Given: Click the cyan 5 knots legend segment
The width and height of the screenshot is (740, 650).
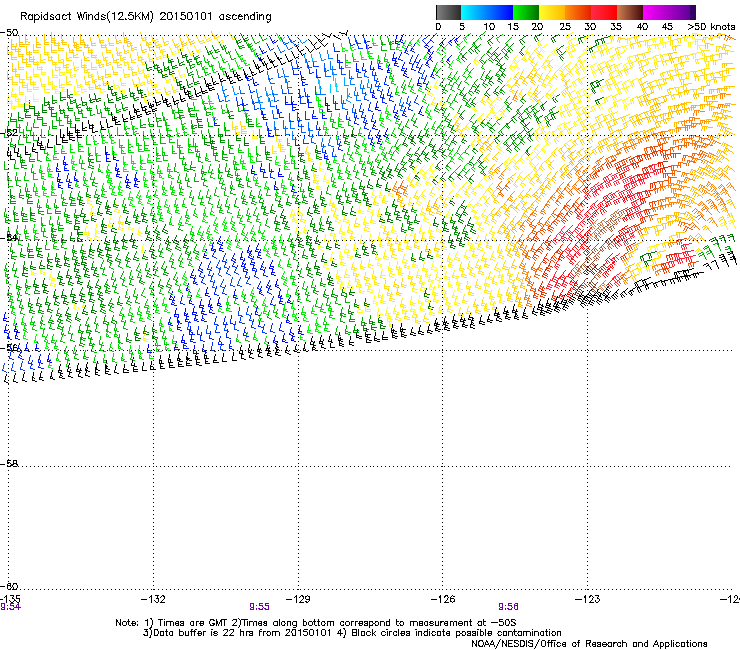Looking at the screenshot, I should tap(474, 12).
